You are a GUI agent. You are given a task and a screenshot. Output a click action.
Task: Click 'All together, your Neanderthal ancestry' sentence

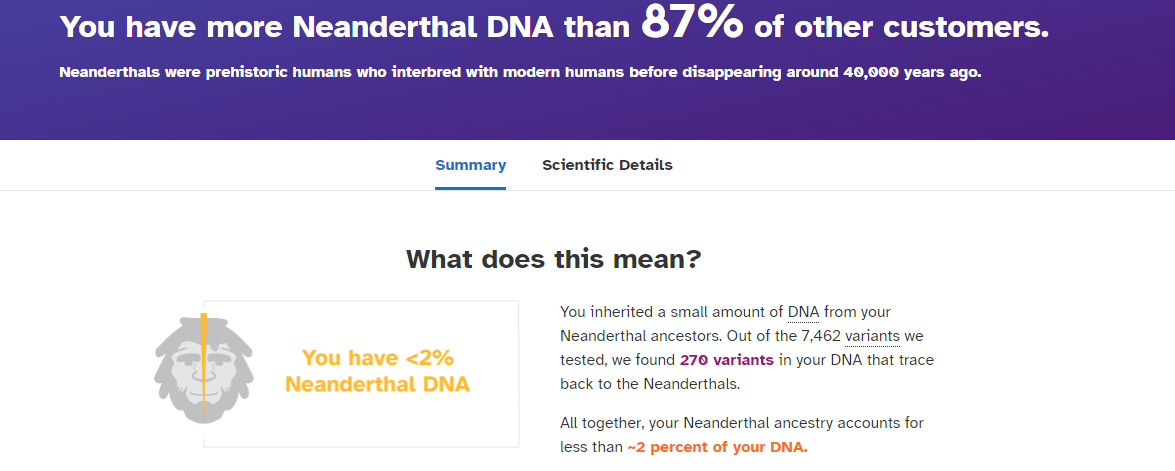742,423
